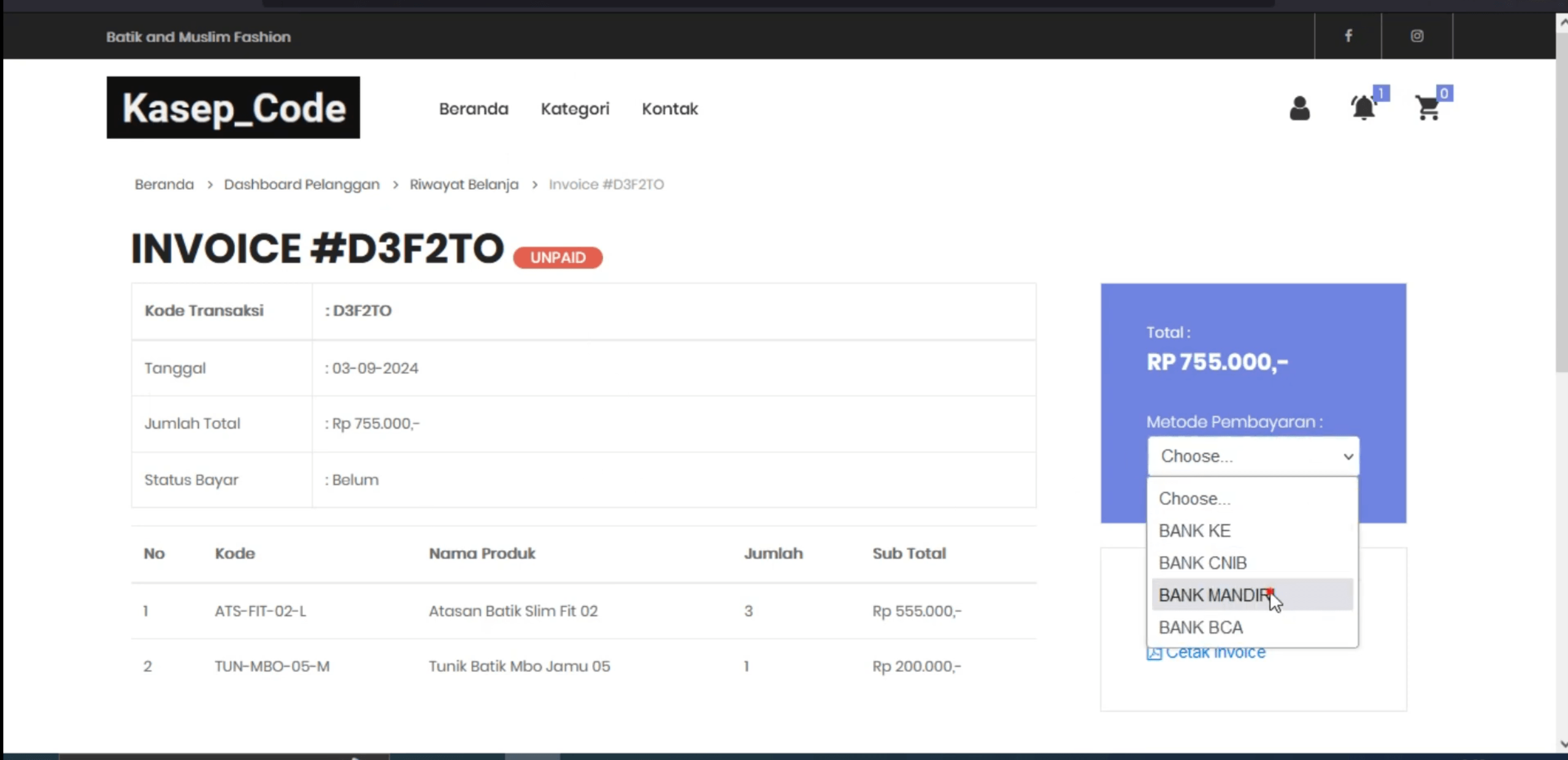Click product code TUN-MBO-05-M
This screenshot has width=1568, height=760.
pyautogui.click(x=272, y=666)
